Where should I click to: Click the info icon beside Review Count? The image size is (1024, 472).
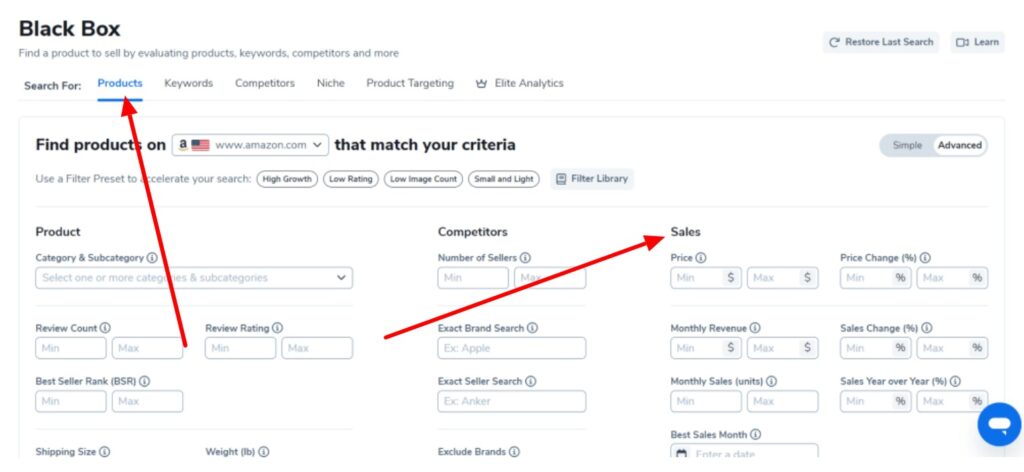[x=105, y=328]
